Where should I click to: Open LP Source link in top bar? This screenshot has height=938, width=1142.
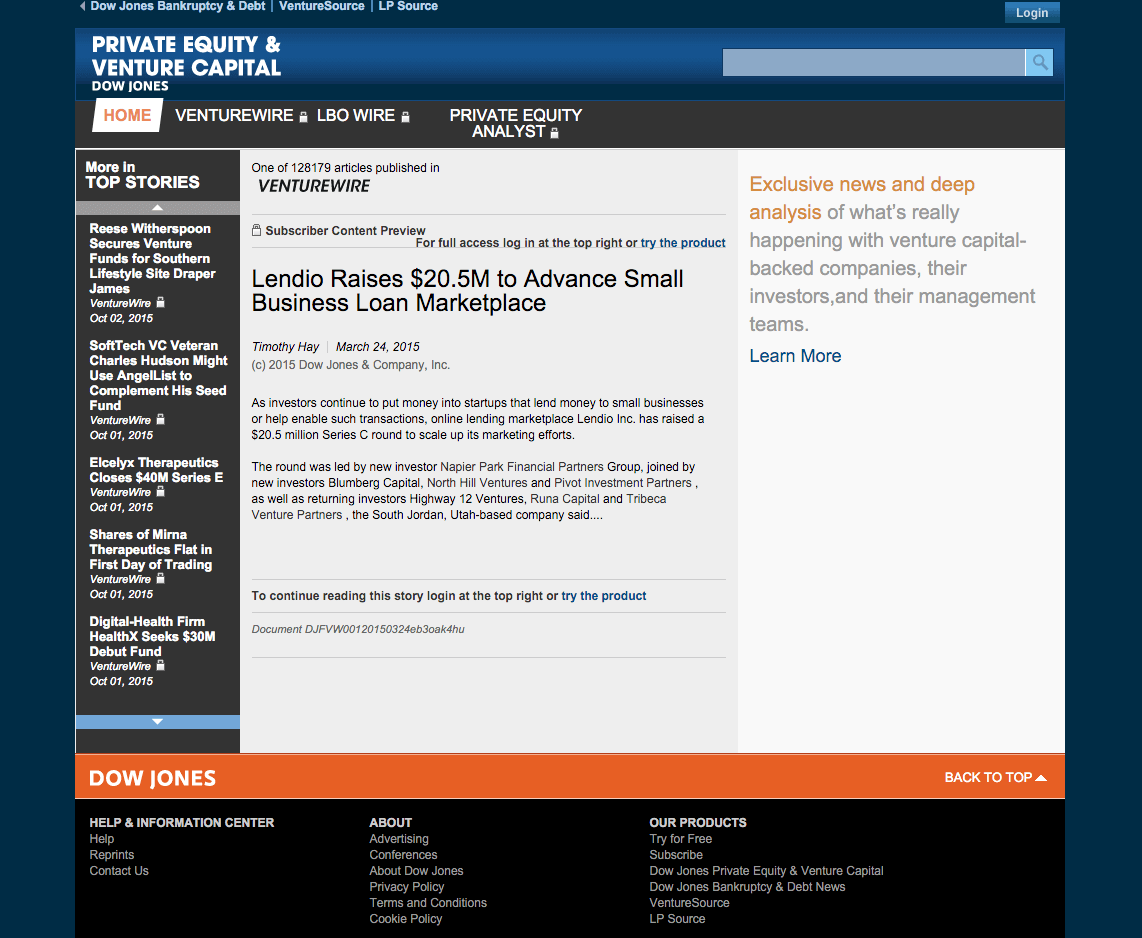click(408, 6)
